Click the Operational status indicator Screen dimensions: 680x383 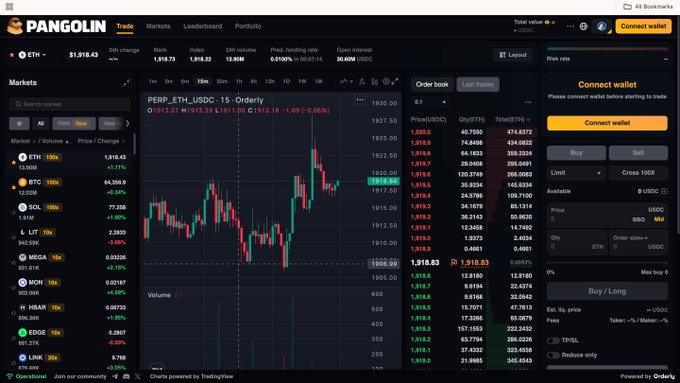coord(26,376)
